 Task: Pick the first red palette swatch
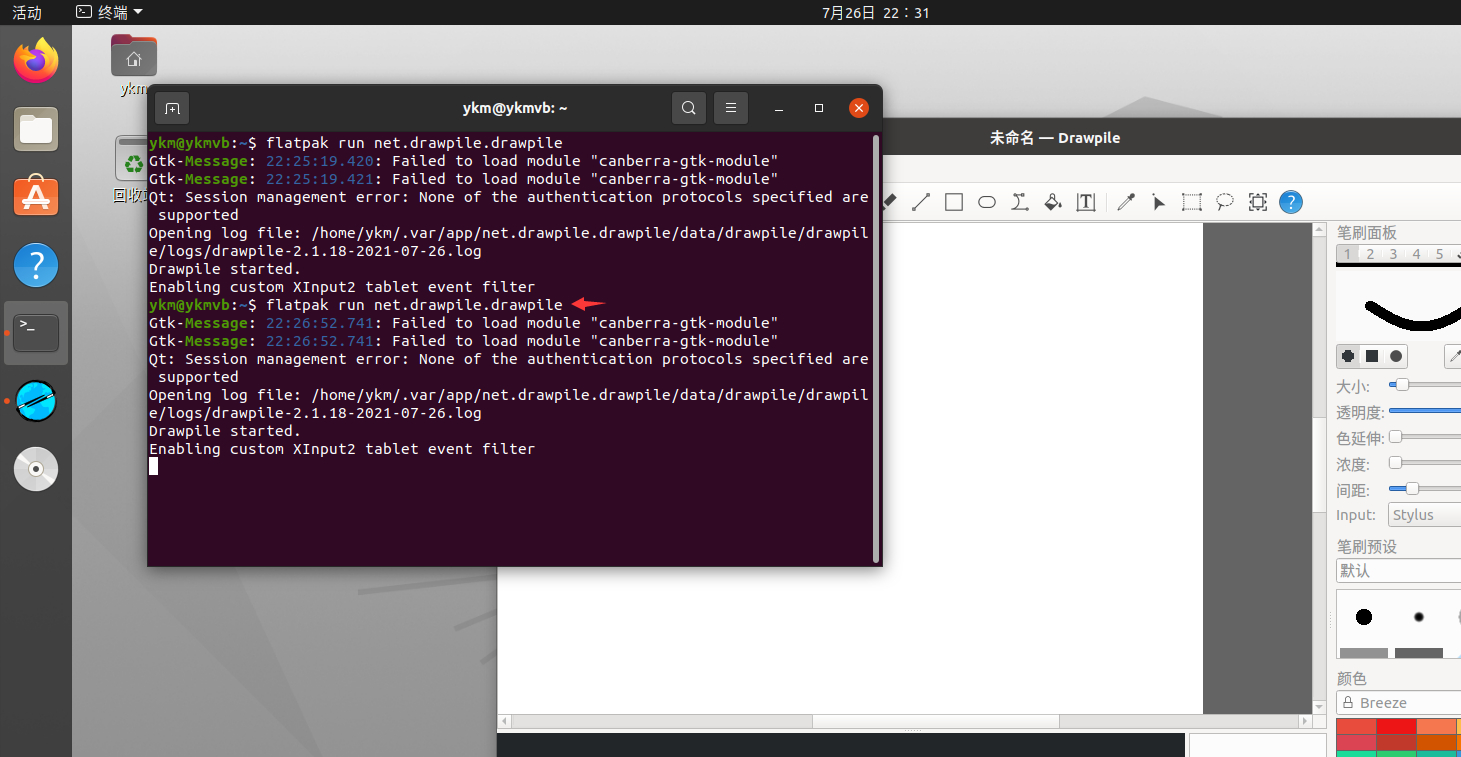(x=1357, y=727)
